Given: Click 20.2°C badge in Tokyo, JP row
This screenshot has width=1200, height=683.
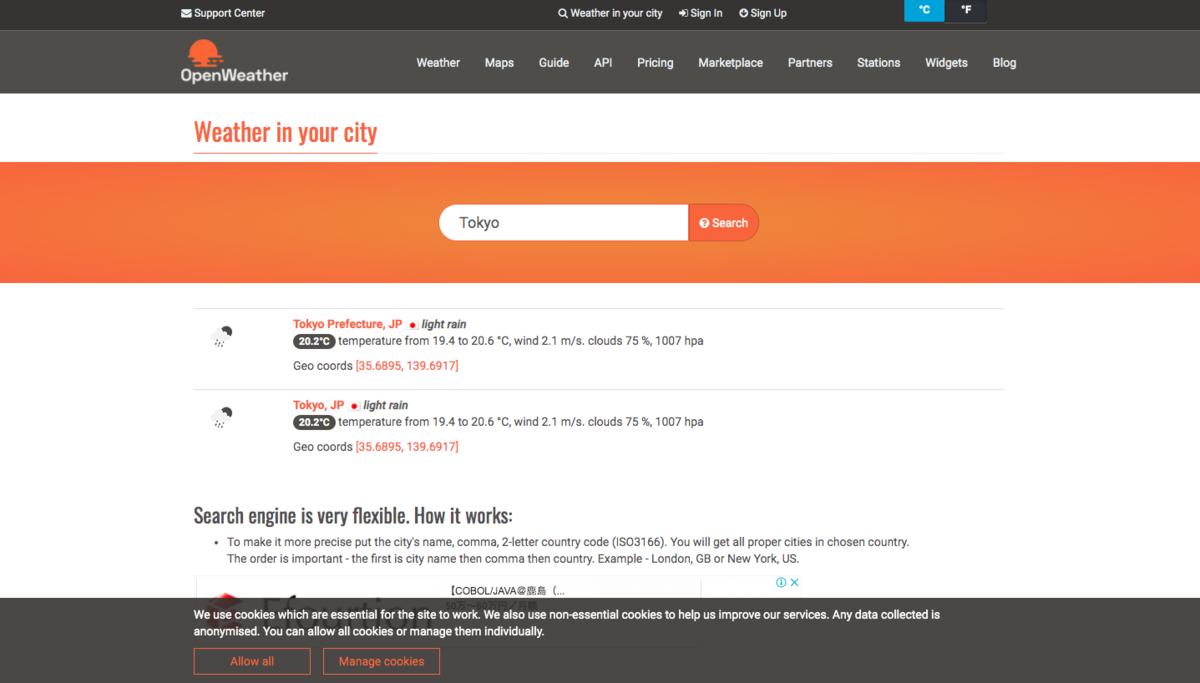Looking at the screenshot, I should [x=314, y=422].
